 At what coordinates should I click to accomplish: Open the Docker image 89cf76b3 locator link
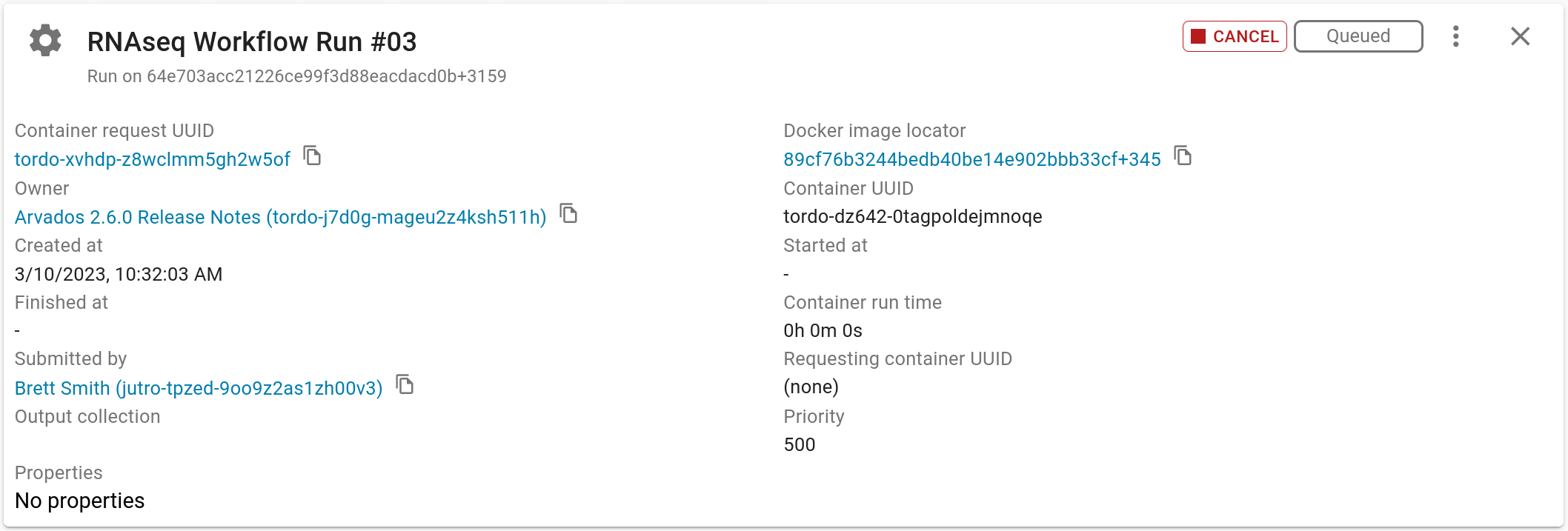click(972, 159)
